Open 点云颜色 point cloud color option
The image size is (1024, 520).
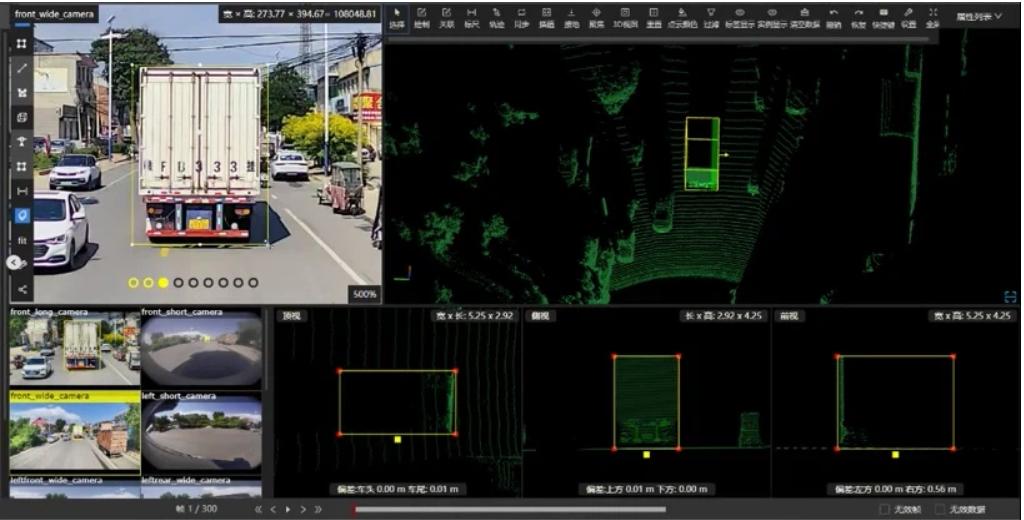click(682, 18)
